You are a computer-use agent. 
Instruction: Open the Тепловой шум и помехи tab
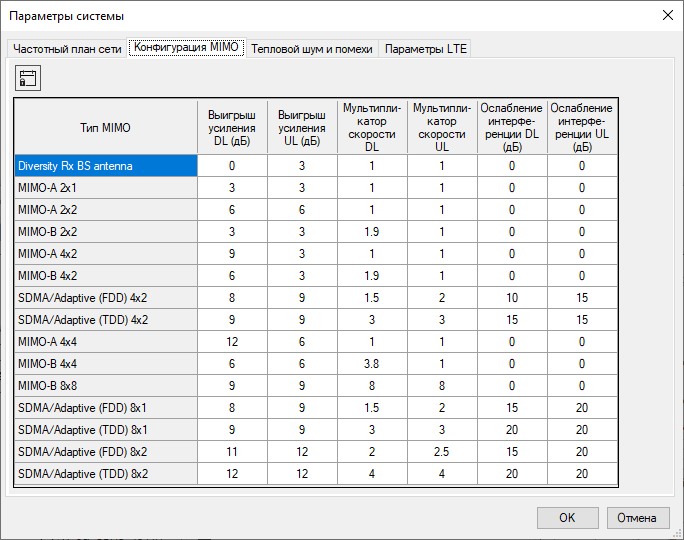(312, 48)
